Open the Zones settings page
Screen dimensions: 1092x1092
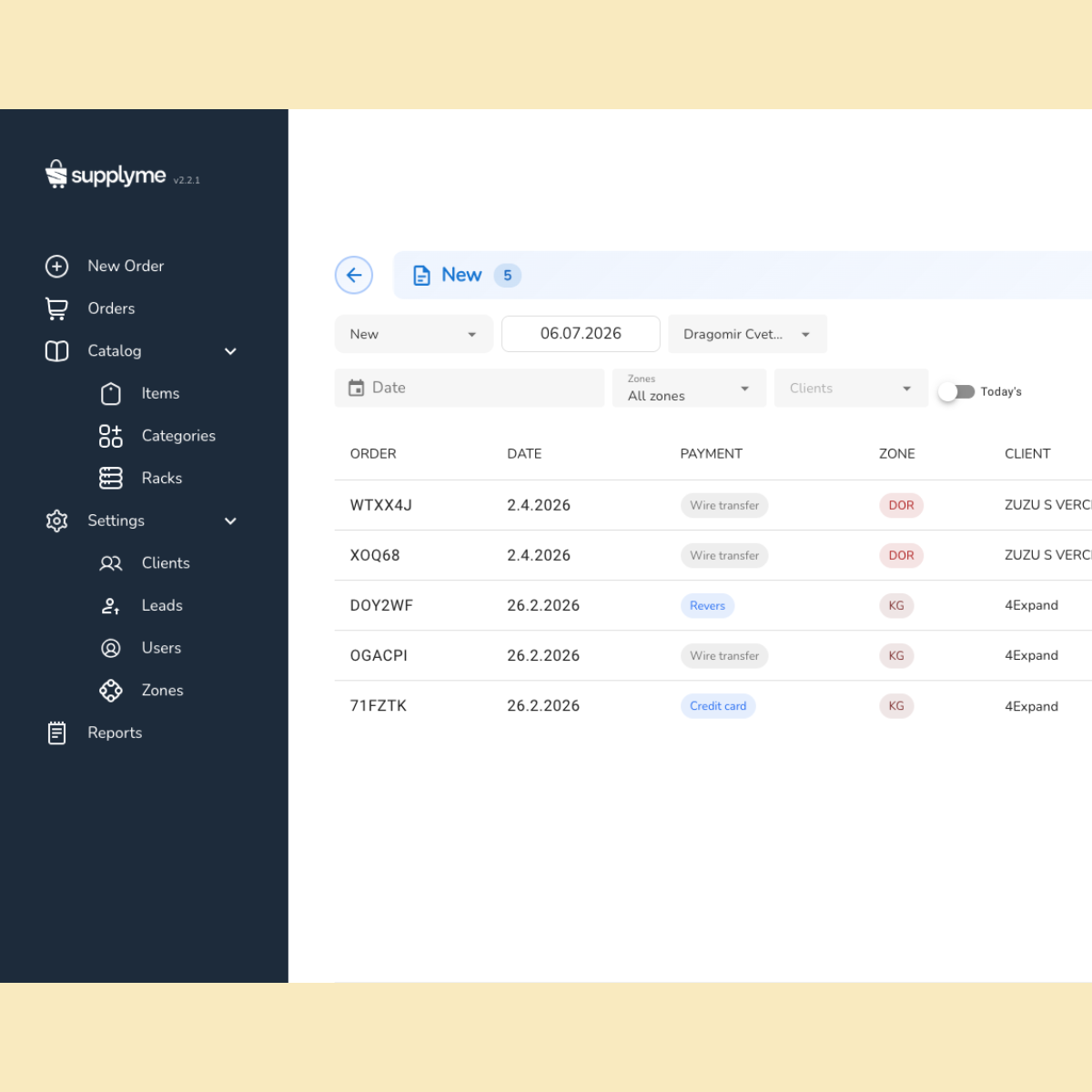[x=162, y=691]
